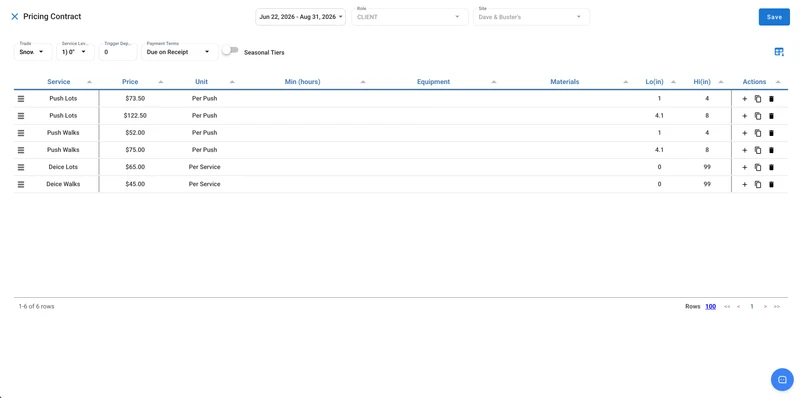Viewport: 800px width, 398px height.
Task: Add a row after Deice Lots
Action: pyautogui.click(x=744, y=167)
